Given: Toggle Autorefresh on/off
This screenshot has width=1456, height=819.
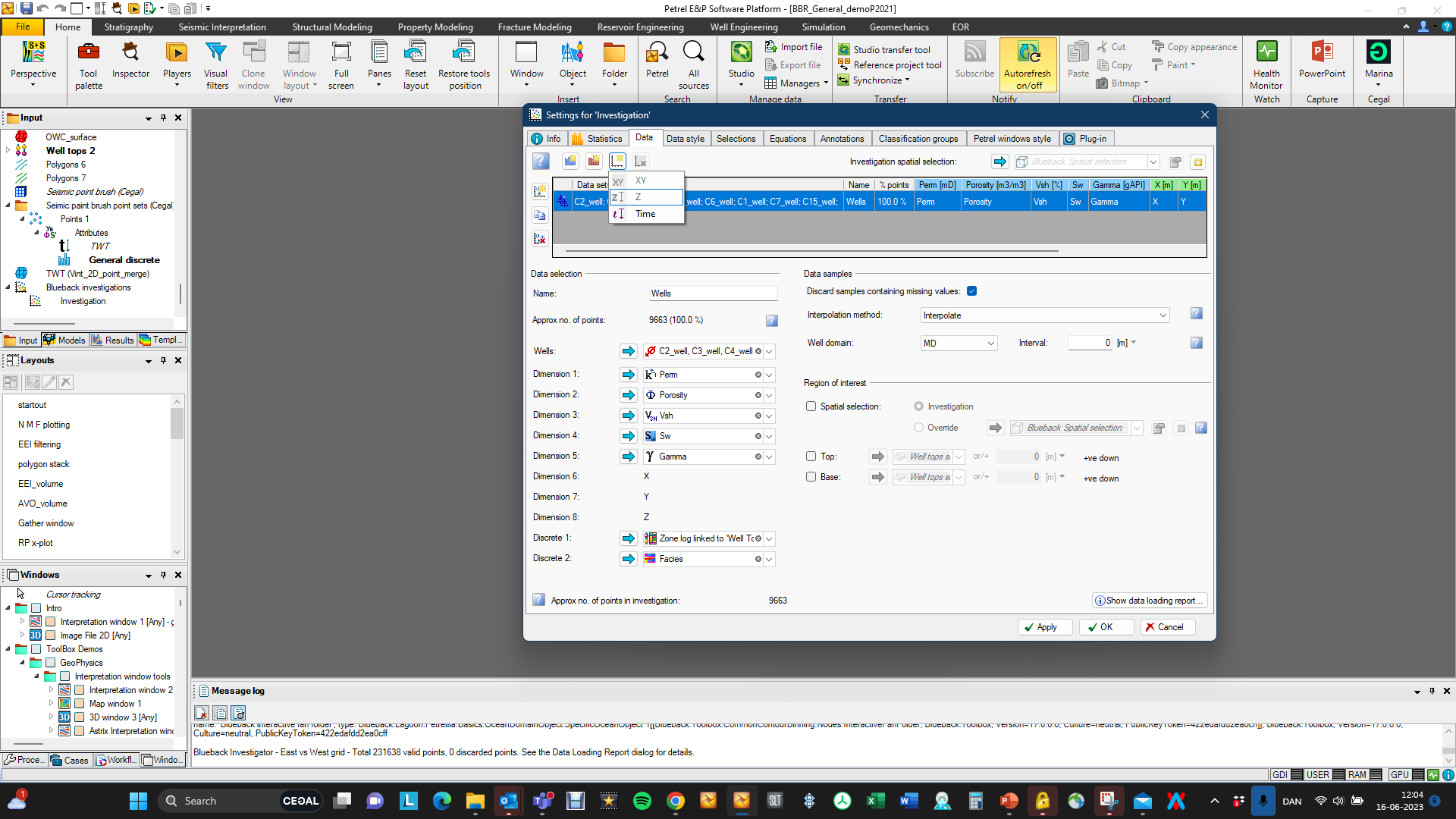Looking at the screenshot, I should (x=1028, y=65).
